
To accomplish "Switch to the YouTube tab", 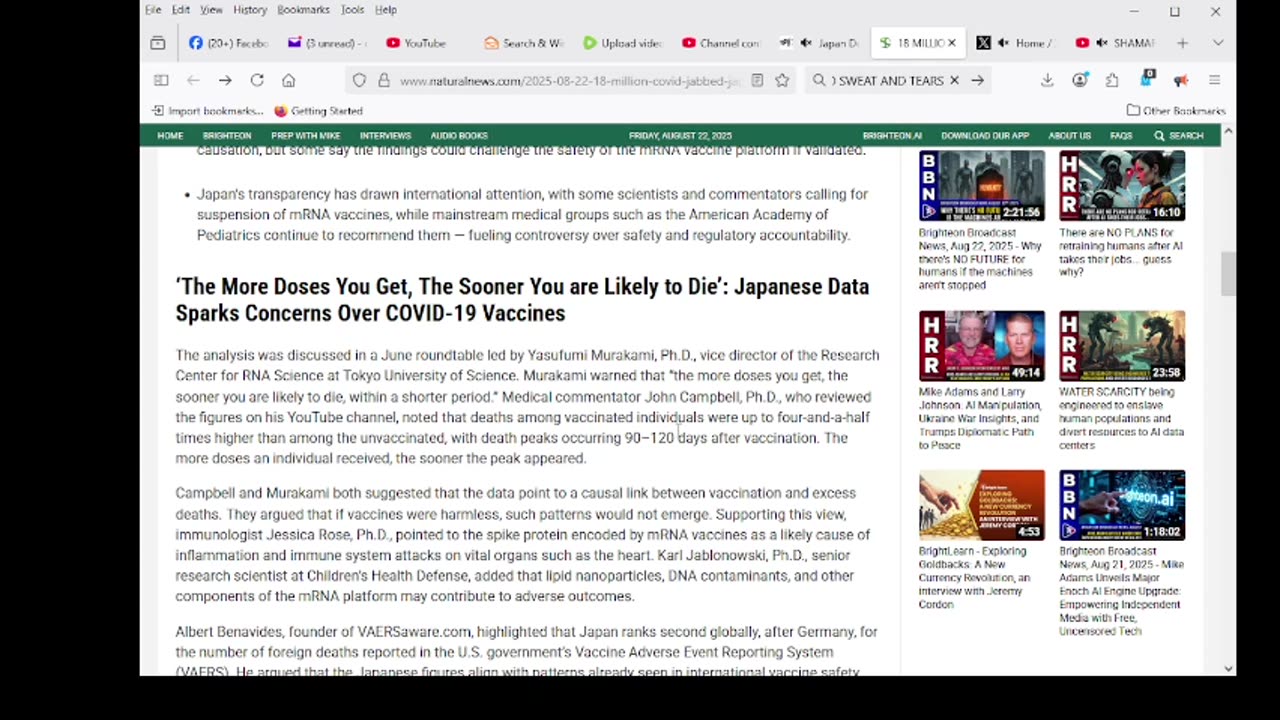I will [425, 43].
